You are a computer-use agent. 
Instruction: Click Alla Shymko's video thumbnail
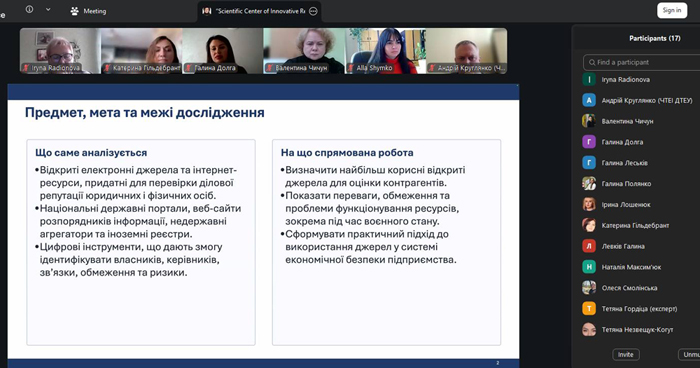[x=385, y=50]
